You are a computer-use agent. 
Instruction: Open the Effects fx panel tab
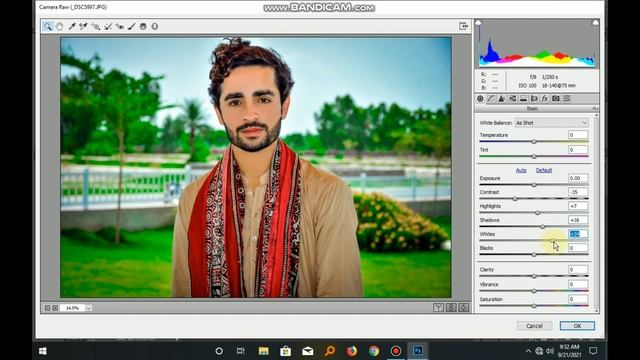pos(544,98)
